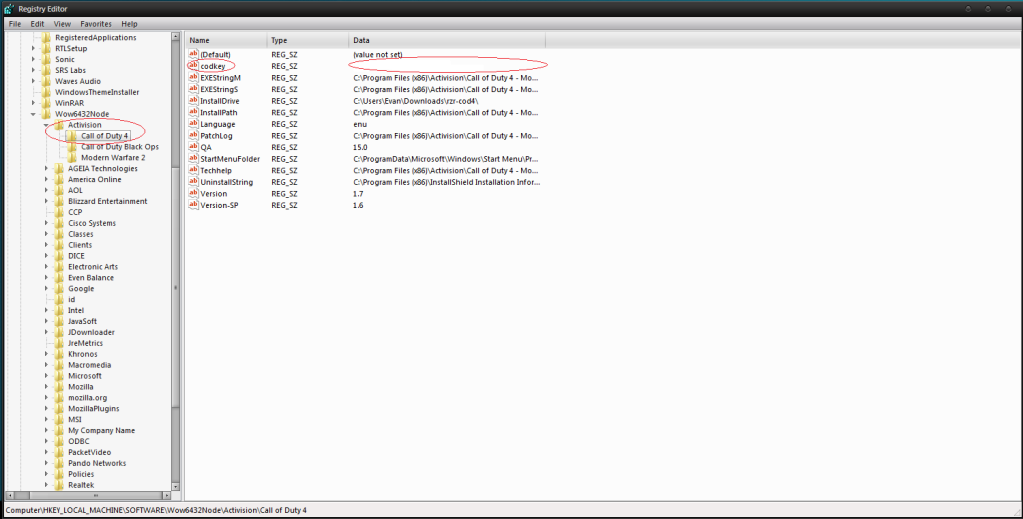Open the Favorites menu
The image size is (1023, 519).
click(96, 24)
